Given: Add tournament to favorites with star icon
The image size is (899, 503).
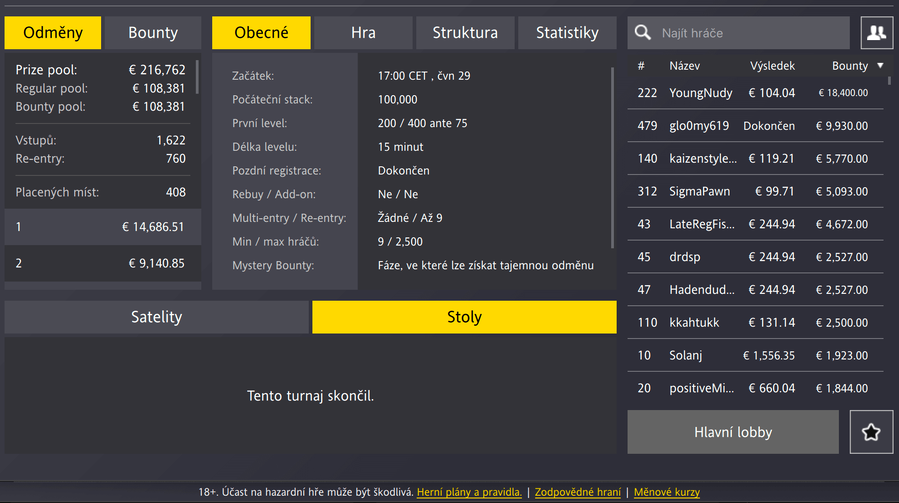Looking at the screenshot, I should [871, 432].
